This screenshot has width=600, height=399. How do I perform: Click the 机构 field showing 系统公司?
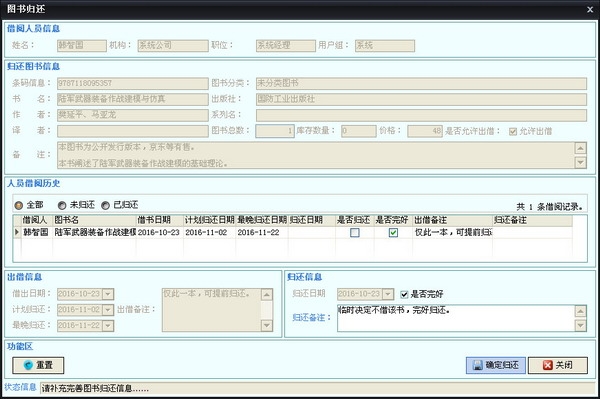point(173,46)
